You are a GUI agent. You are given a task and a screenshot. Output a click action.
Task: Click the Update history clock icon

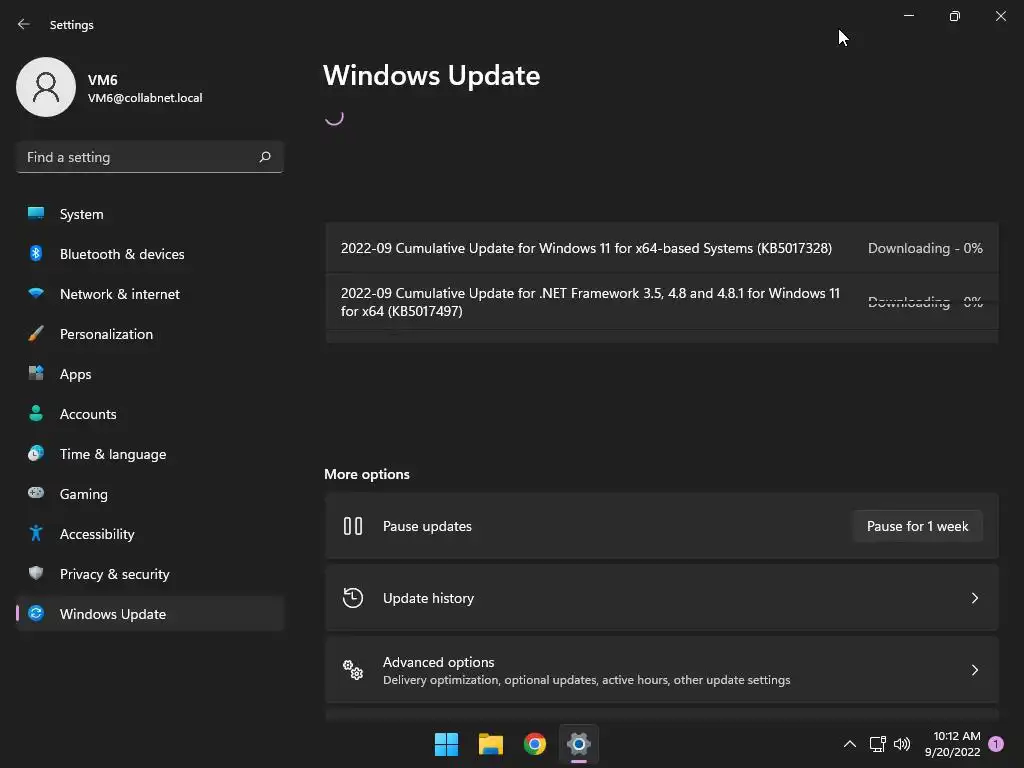click(353, 598)
